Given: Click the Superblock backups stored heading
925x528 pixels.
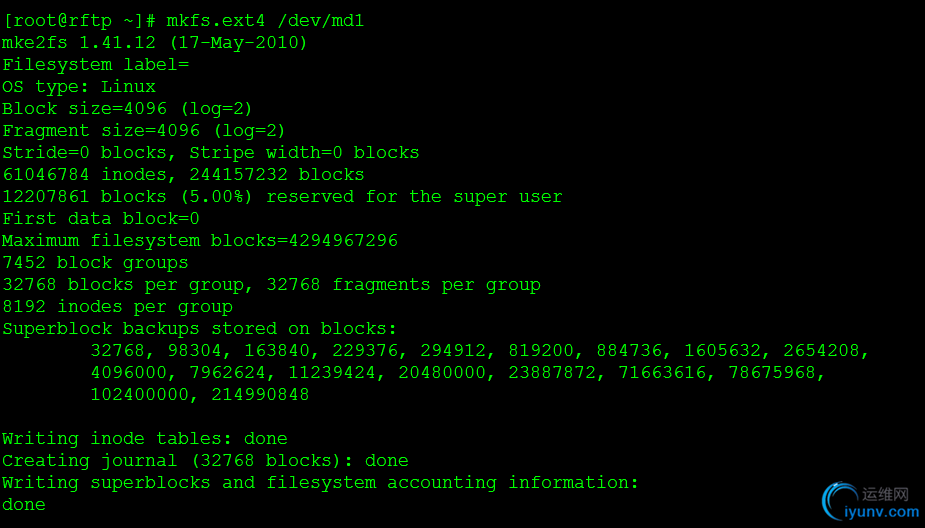Looking at the screenshot, I should [x=200, y=329].
